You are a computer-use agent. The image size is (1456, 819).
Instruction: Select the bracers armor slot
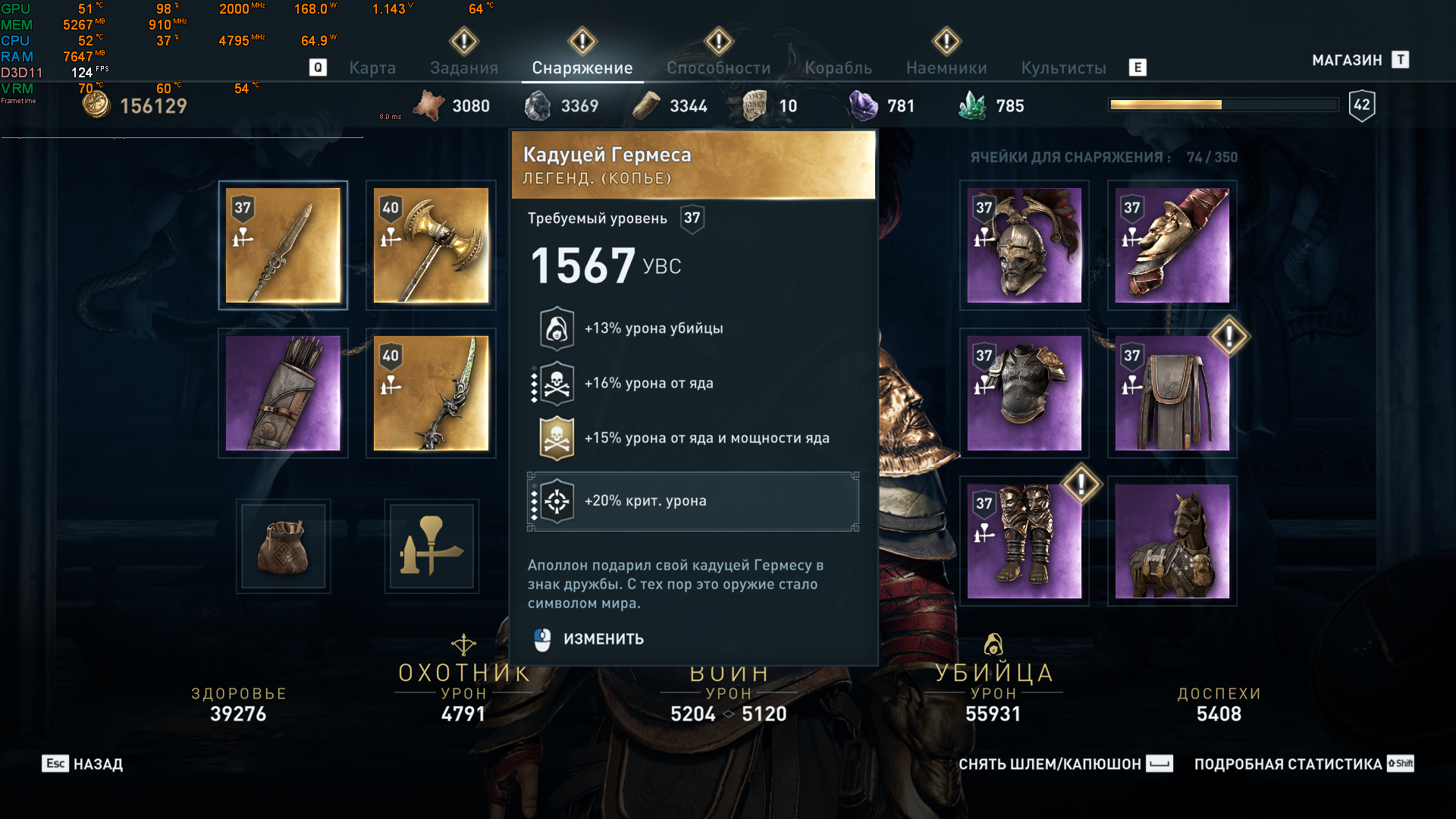[1172, 245]
